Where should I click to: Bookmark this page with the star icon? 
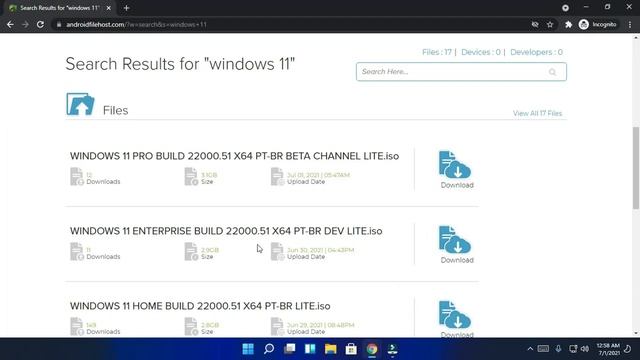550,24
